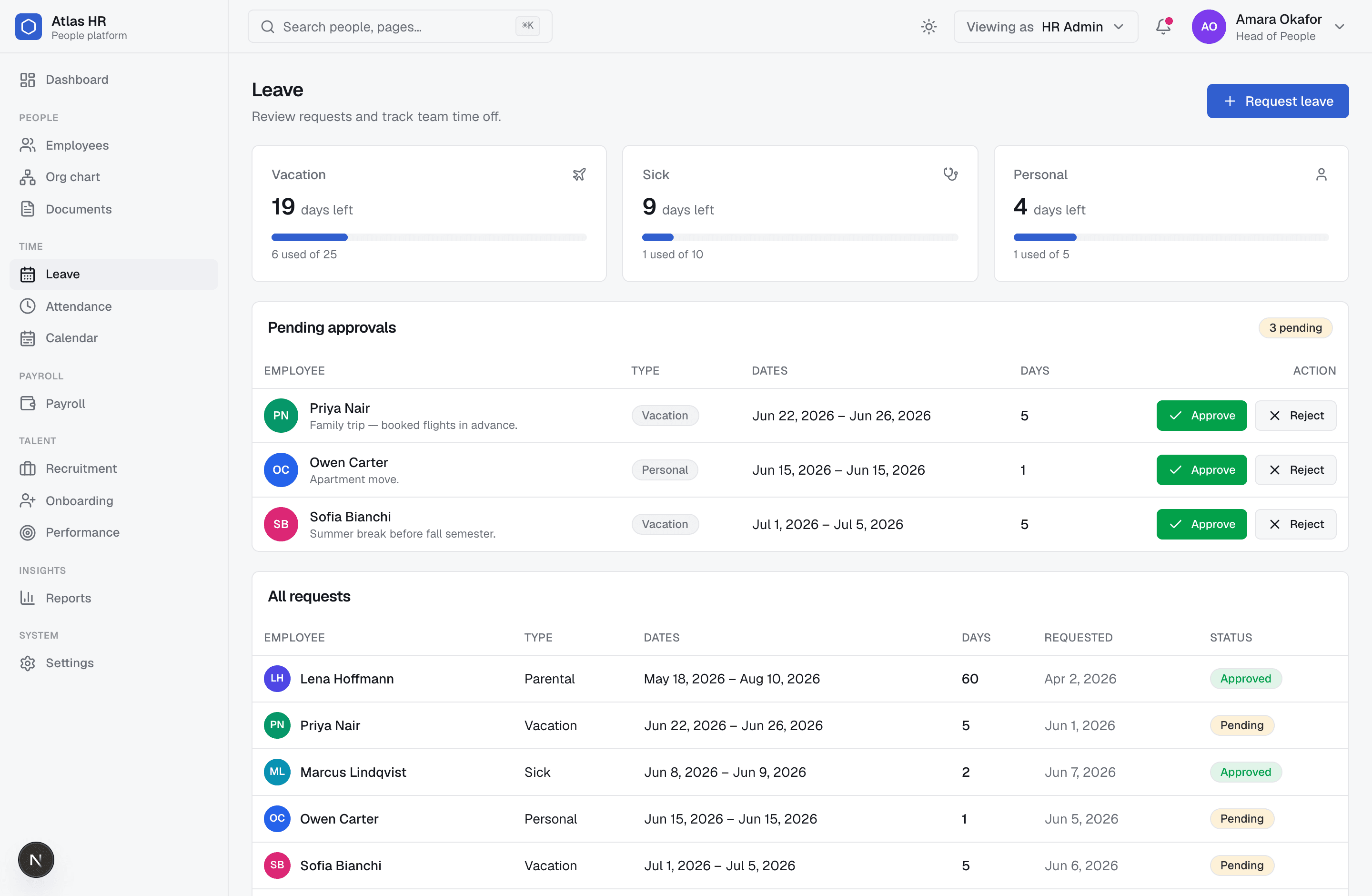This screenshot has width=1372, height=896.
Task: Click Lena Hoffmann's Approved status badge
Action: 1245,679
